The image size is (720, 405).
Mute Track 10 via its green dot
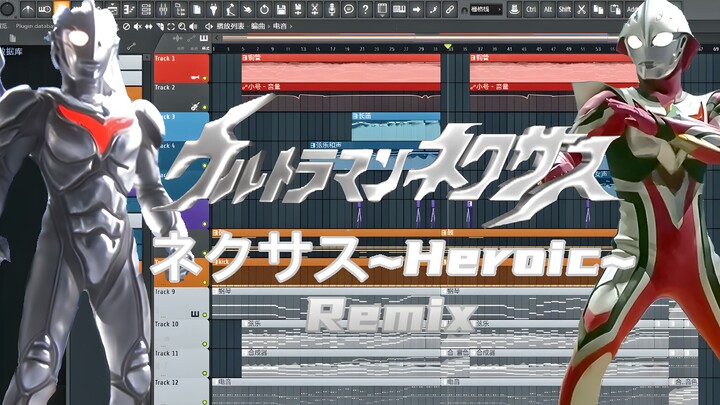[x=204, y=344]
